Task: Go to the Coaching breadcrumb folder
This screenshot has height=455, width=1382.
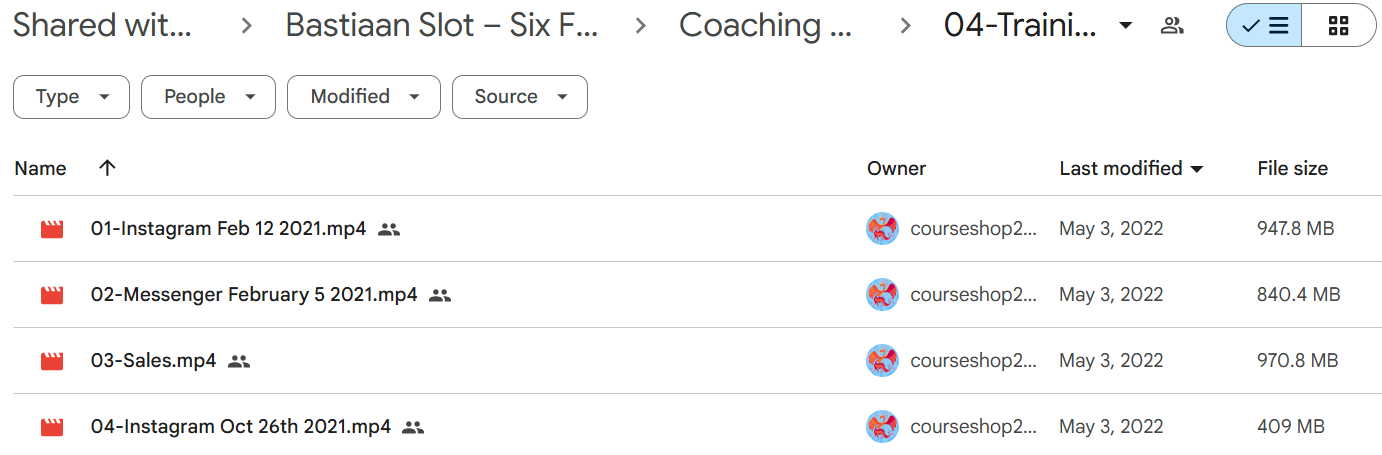Action: point(765,26)
